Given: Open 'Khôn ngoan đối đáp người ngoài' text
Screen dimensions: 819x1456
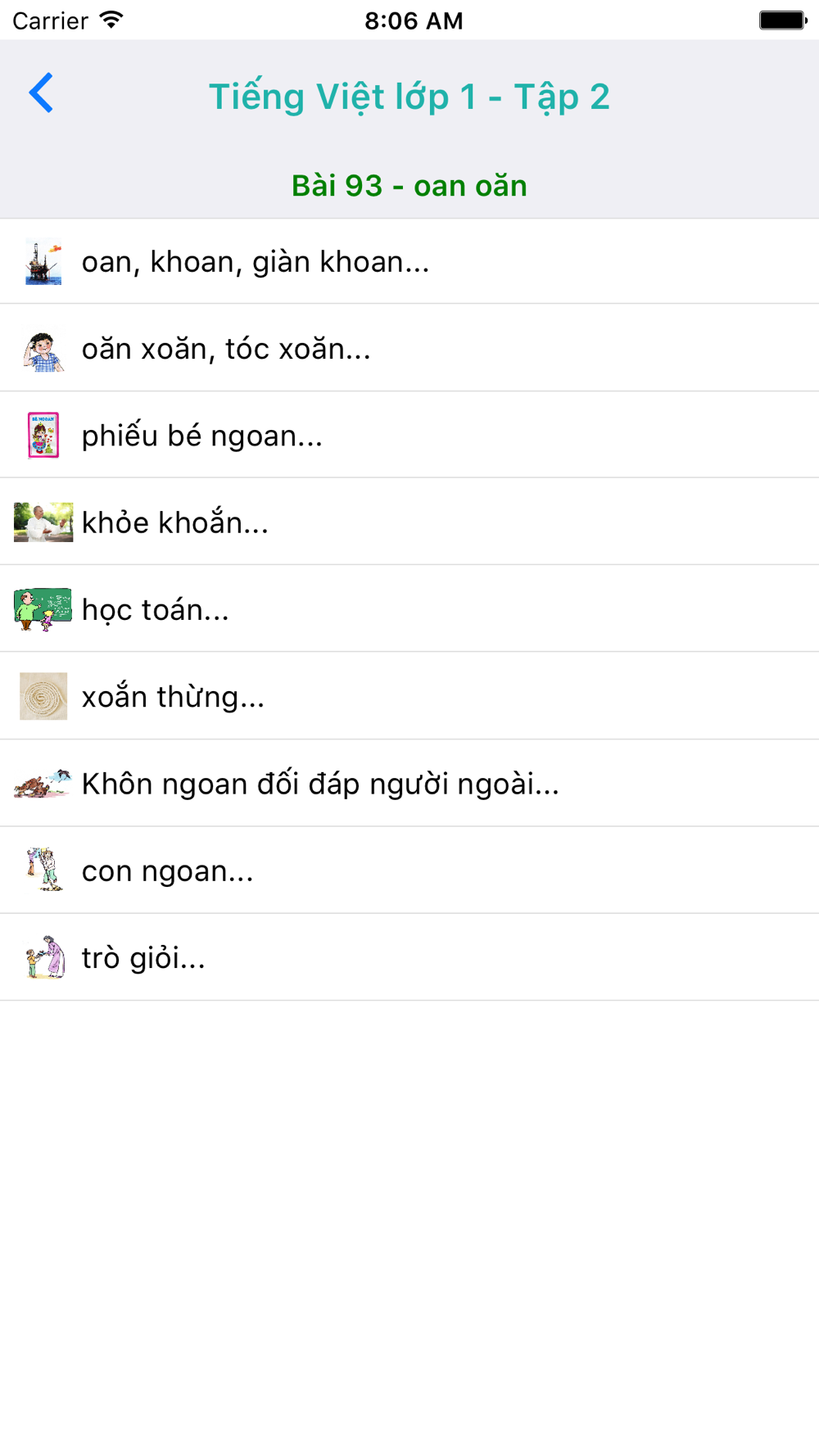Looking at the screenshot, I should point(320,784).
